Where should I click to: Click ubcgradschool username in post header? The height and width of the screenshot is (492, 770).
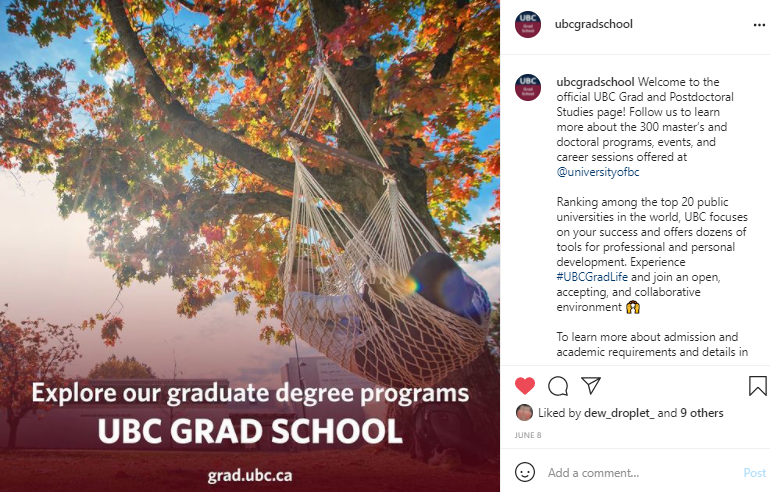tap(594, 24)
